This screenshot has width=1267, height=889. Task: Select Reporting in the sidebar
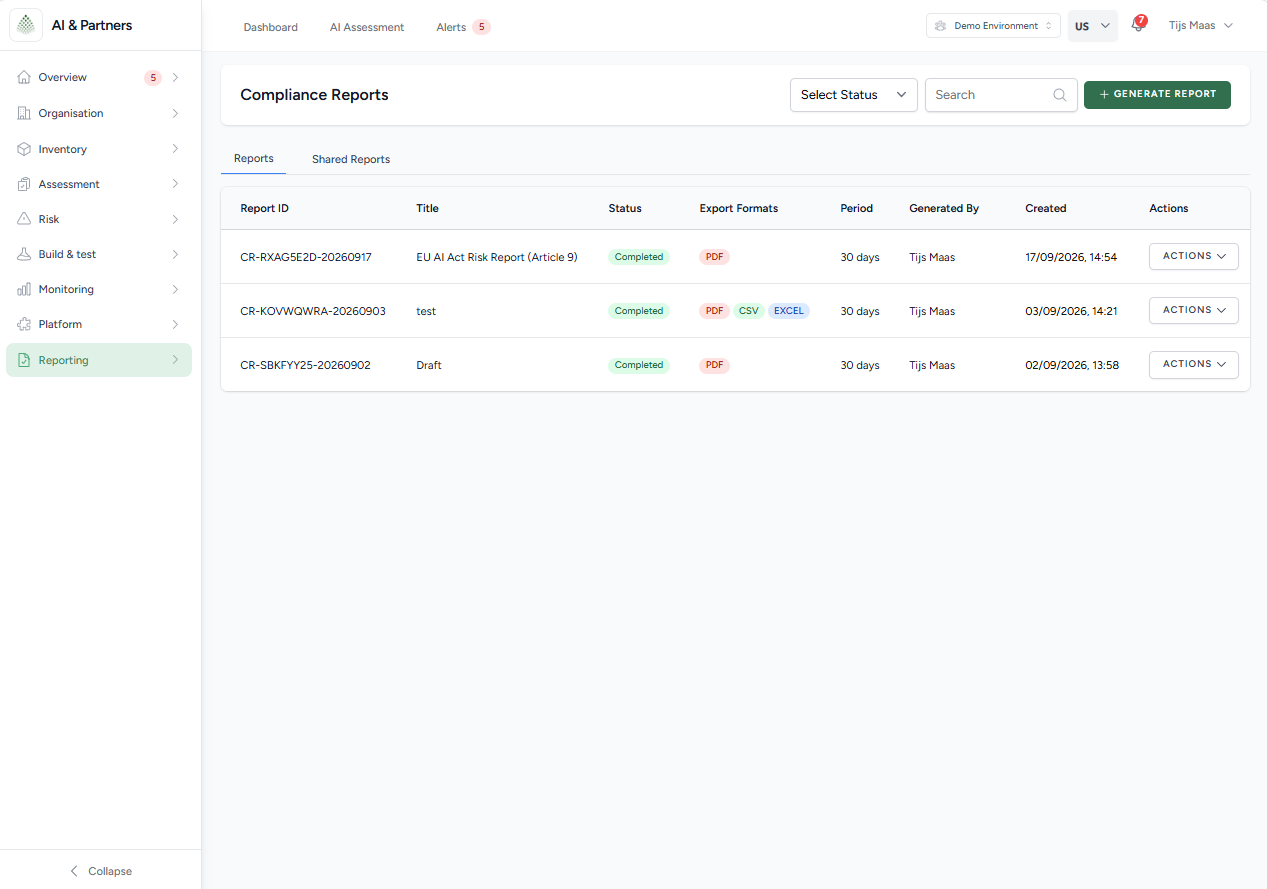[x=99, y=360]
